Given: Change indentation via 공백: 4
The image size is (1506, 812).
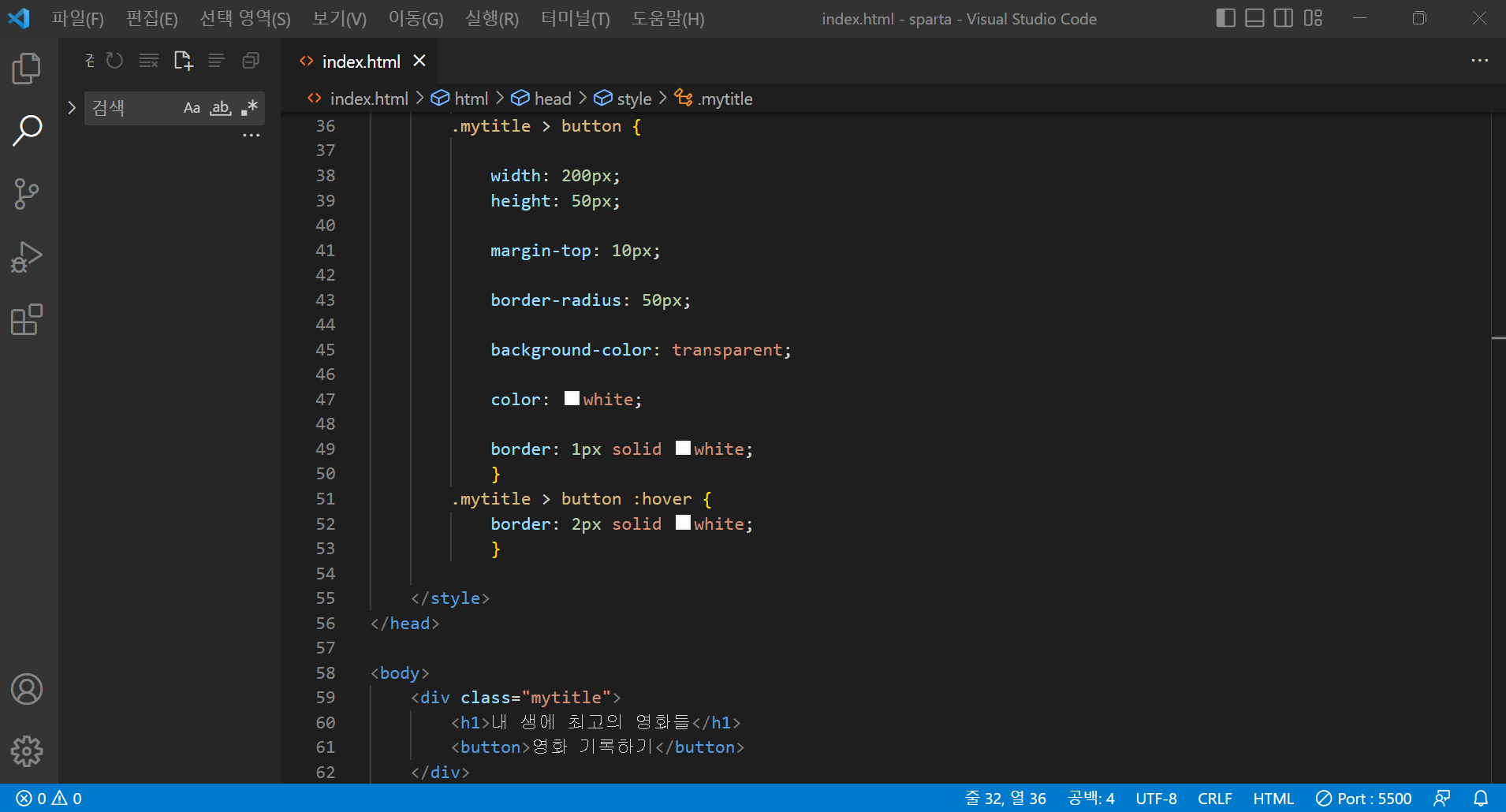Looking at the screenshot, I should click(1091, 799).
